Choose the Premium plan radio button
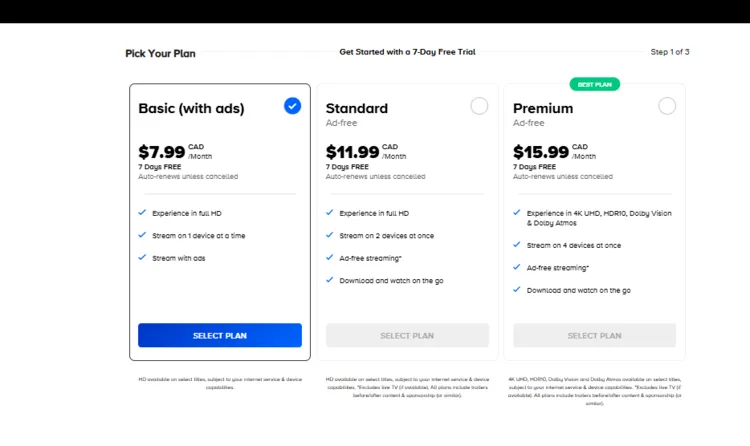Image resolution: width=750 pixels, height=446 pixels. (667, 106)
